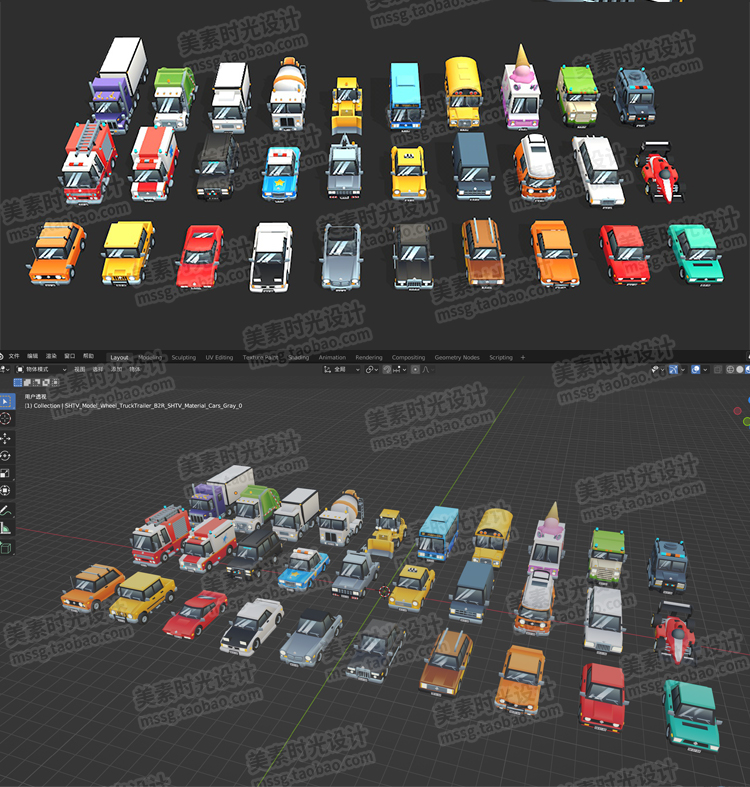Screen dimensions: 750x787
Task: Open the pivot point dropdown
Action: pos(371,369)
